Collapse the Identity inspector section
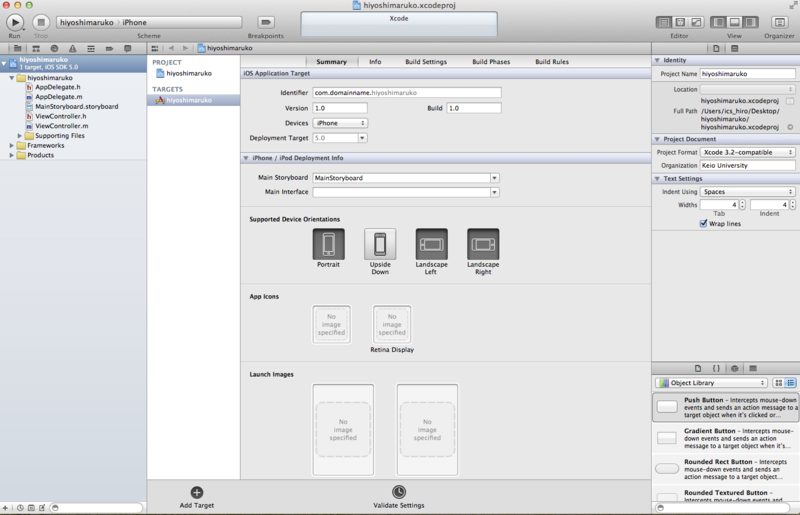 point(657,60)
